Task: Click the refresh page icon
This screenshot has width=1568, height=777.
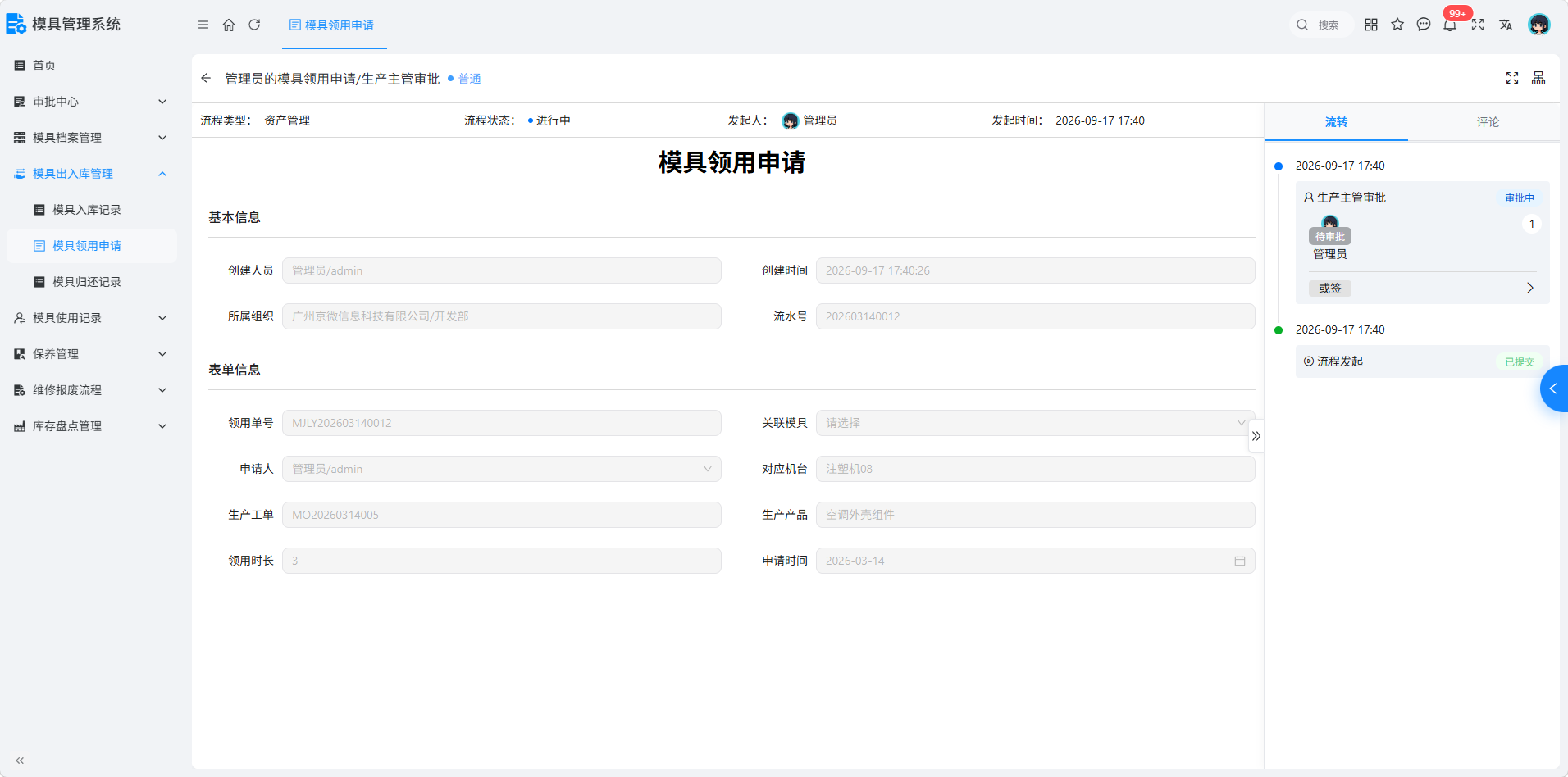Action: (254, 25)
